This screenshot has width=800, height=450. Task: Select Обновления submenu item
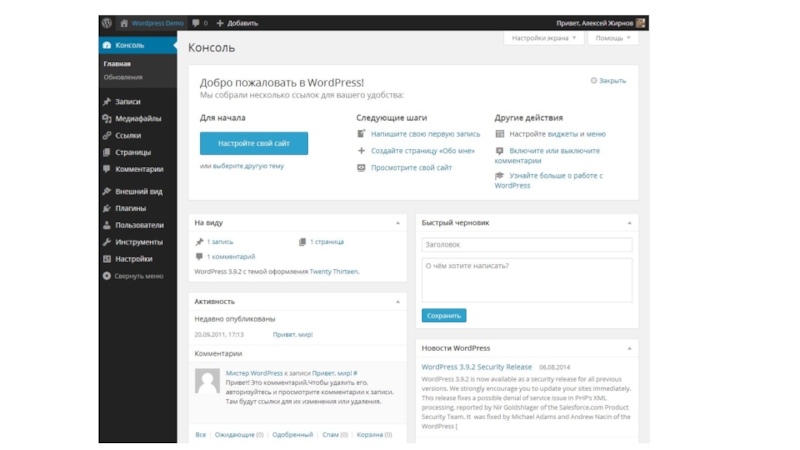click(x=123, y=77)
